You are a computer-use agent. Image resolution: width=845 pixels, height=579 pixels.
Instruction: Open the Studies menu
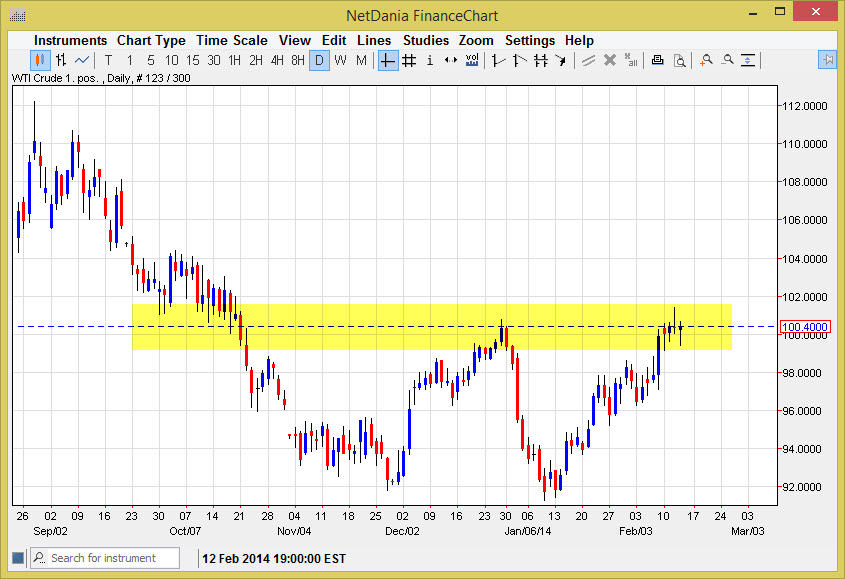click(x=426, y=40)
